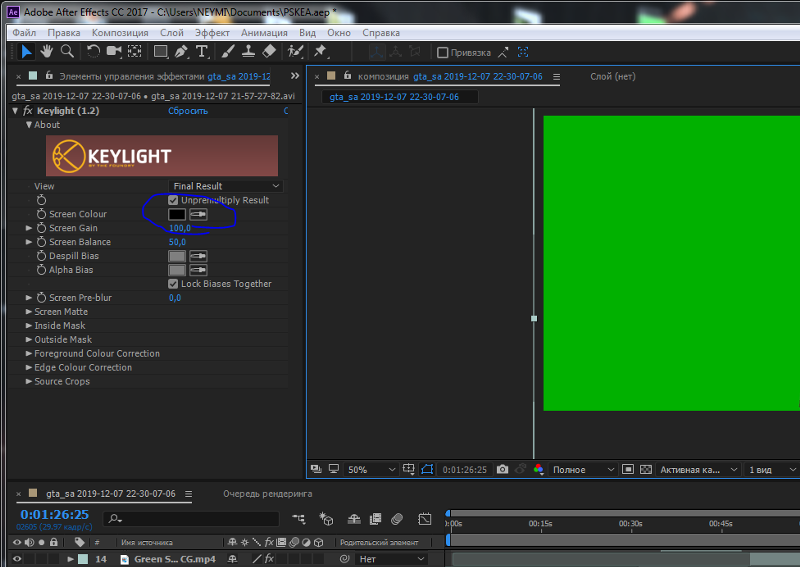Expand the Screen Matte group
This screenshot has height=567, width=800.
29,311
